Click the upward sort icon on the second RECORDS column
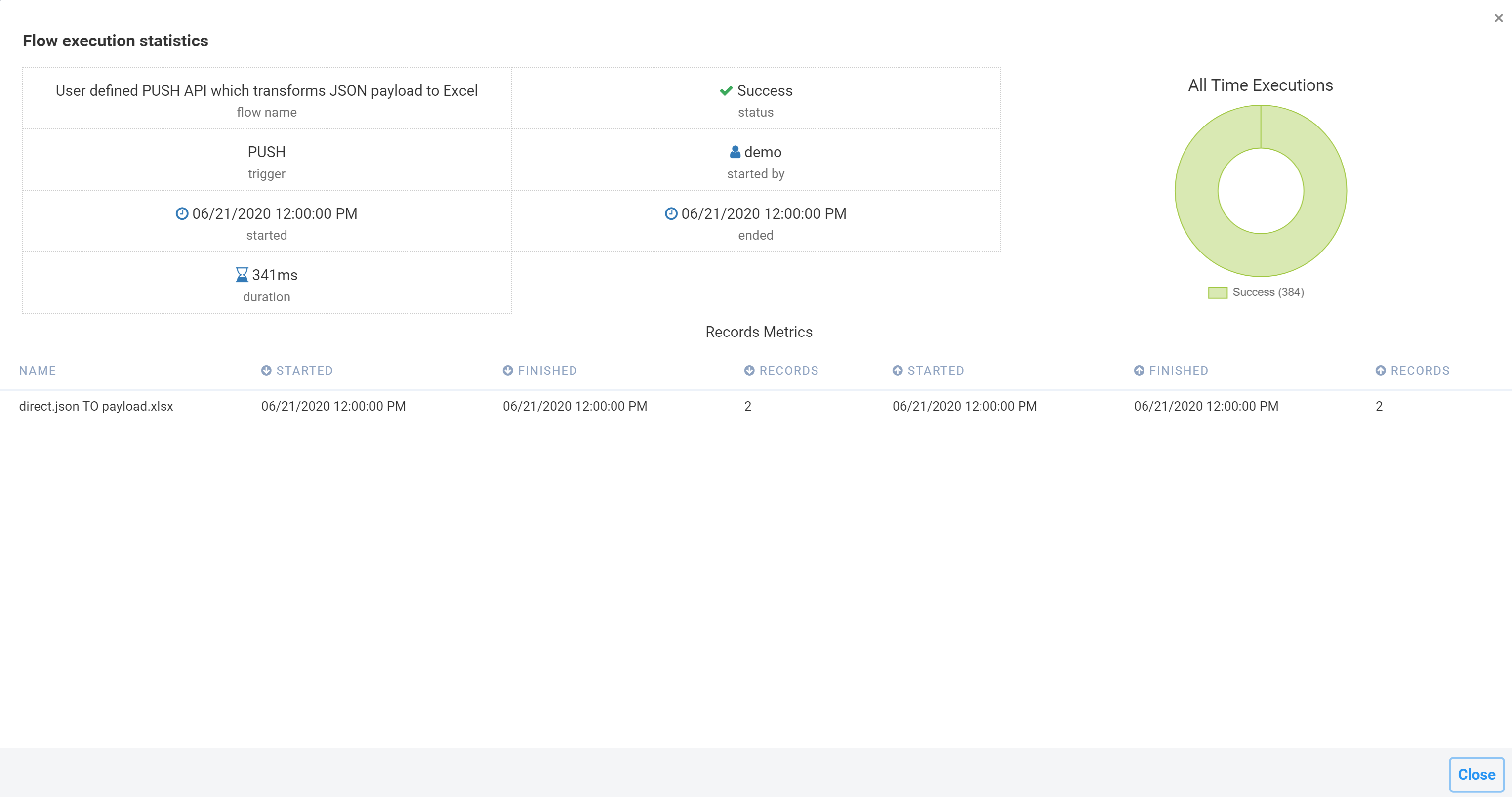This screenshot has width=1512, height=797. tap(1380, 370)
